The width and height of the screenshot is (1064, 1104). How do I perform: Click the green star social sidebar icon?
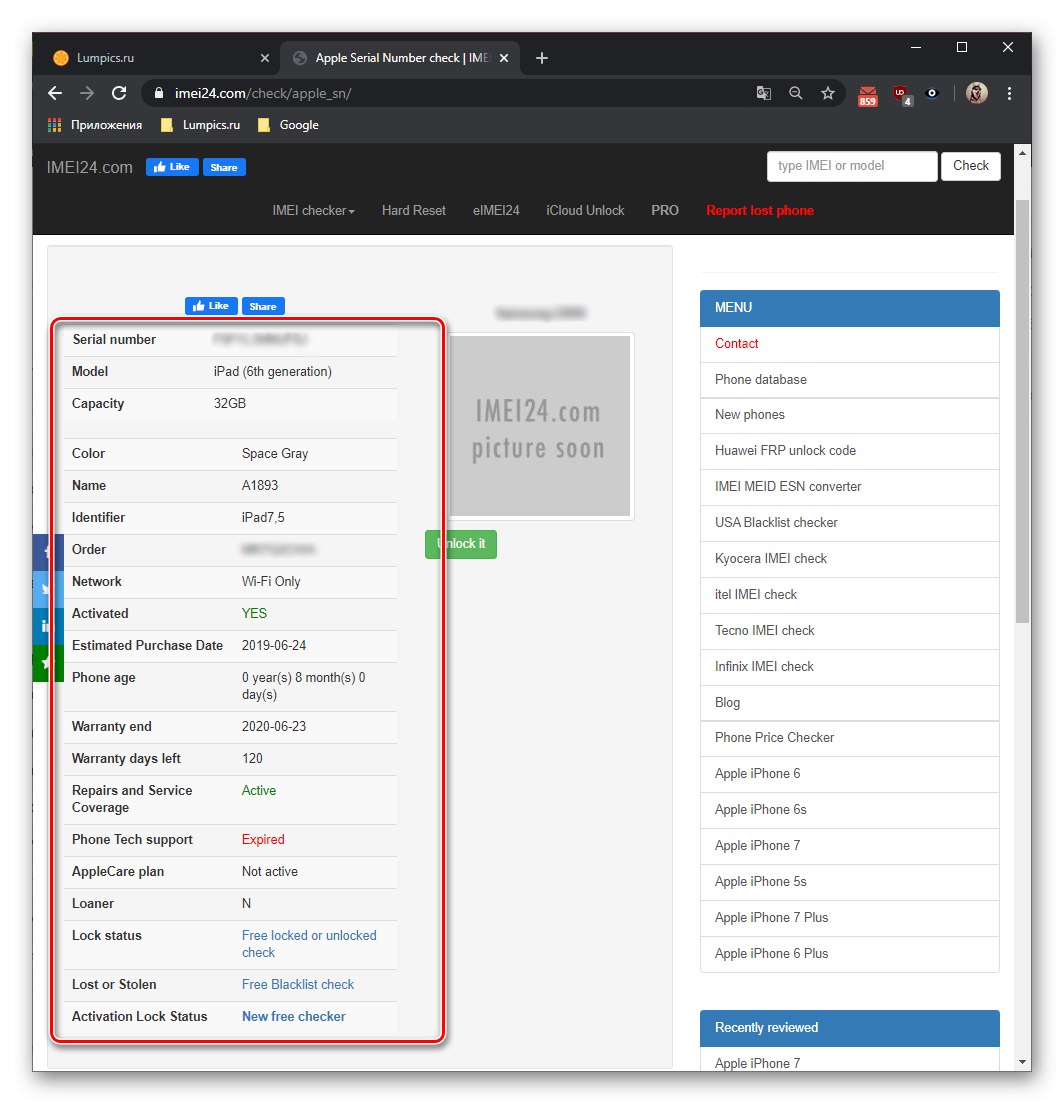[46, 663]
